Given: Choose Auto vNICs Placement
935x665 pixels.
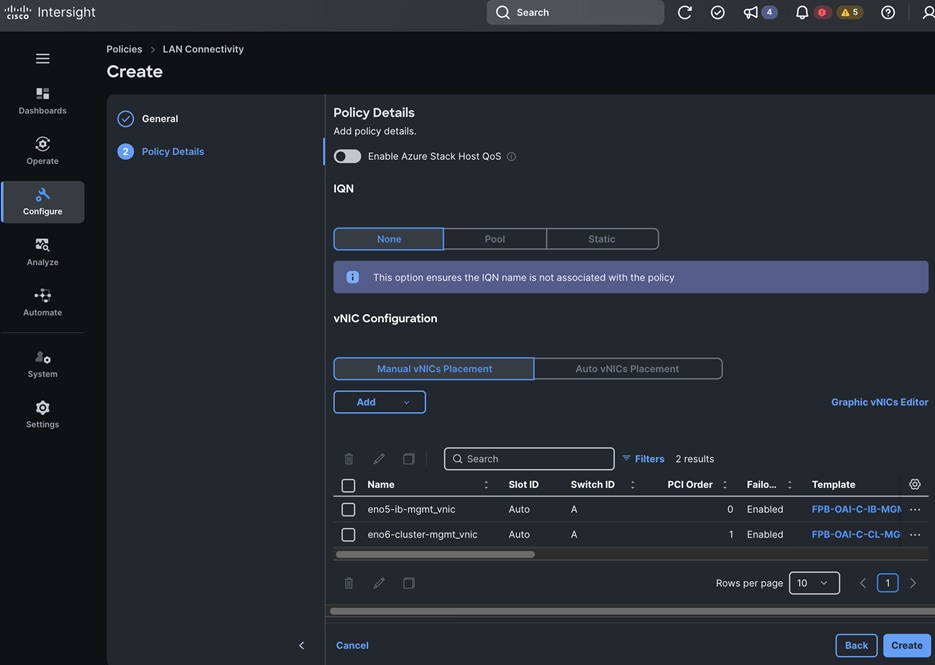Looking at the screenshot, I should 627,369.
